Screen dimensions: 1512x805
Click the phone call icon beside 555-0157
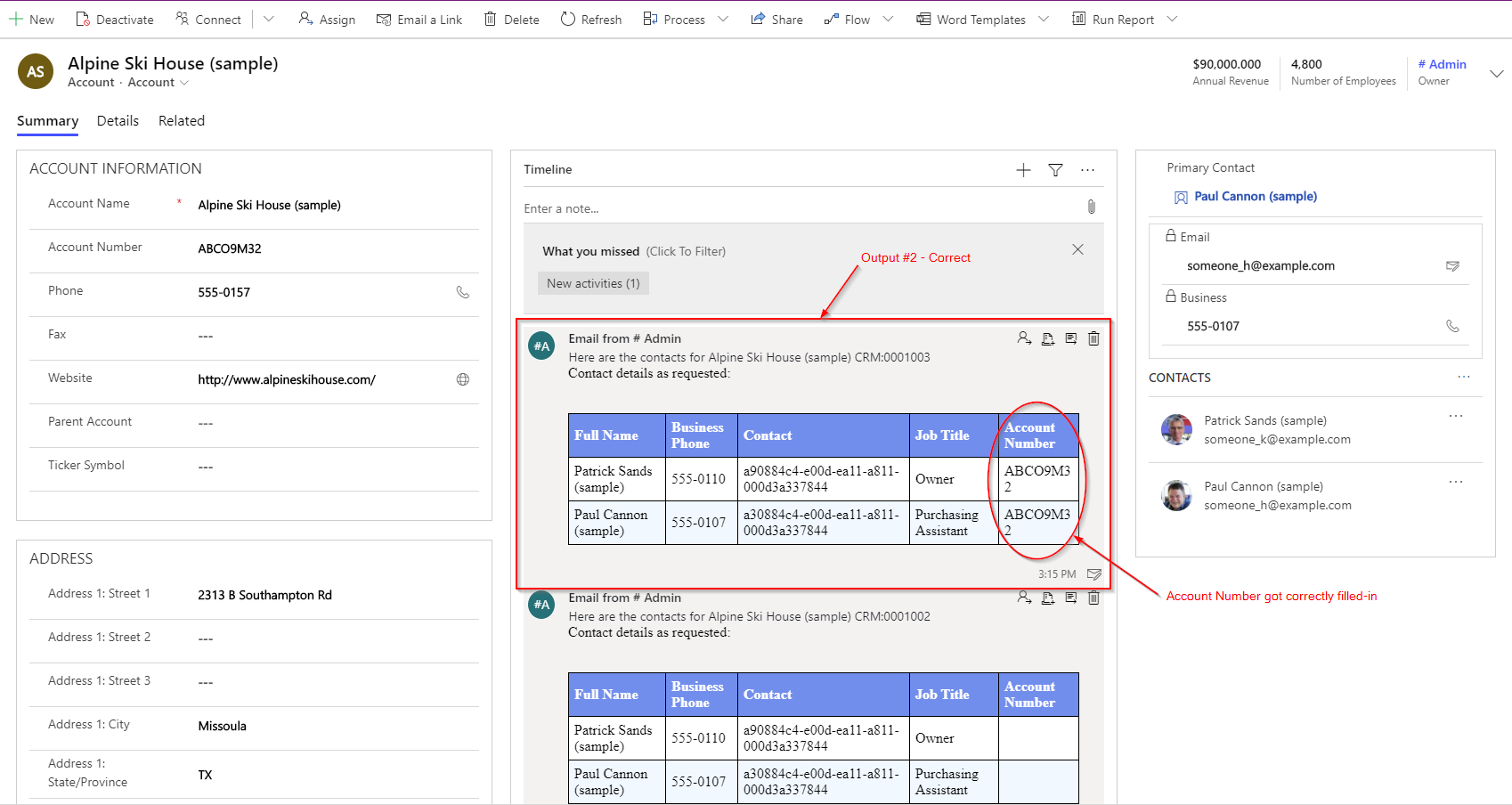[x=462, y=292]
